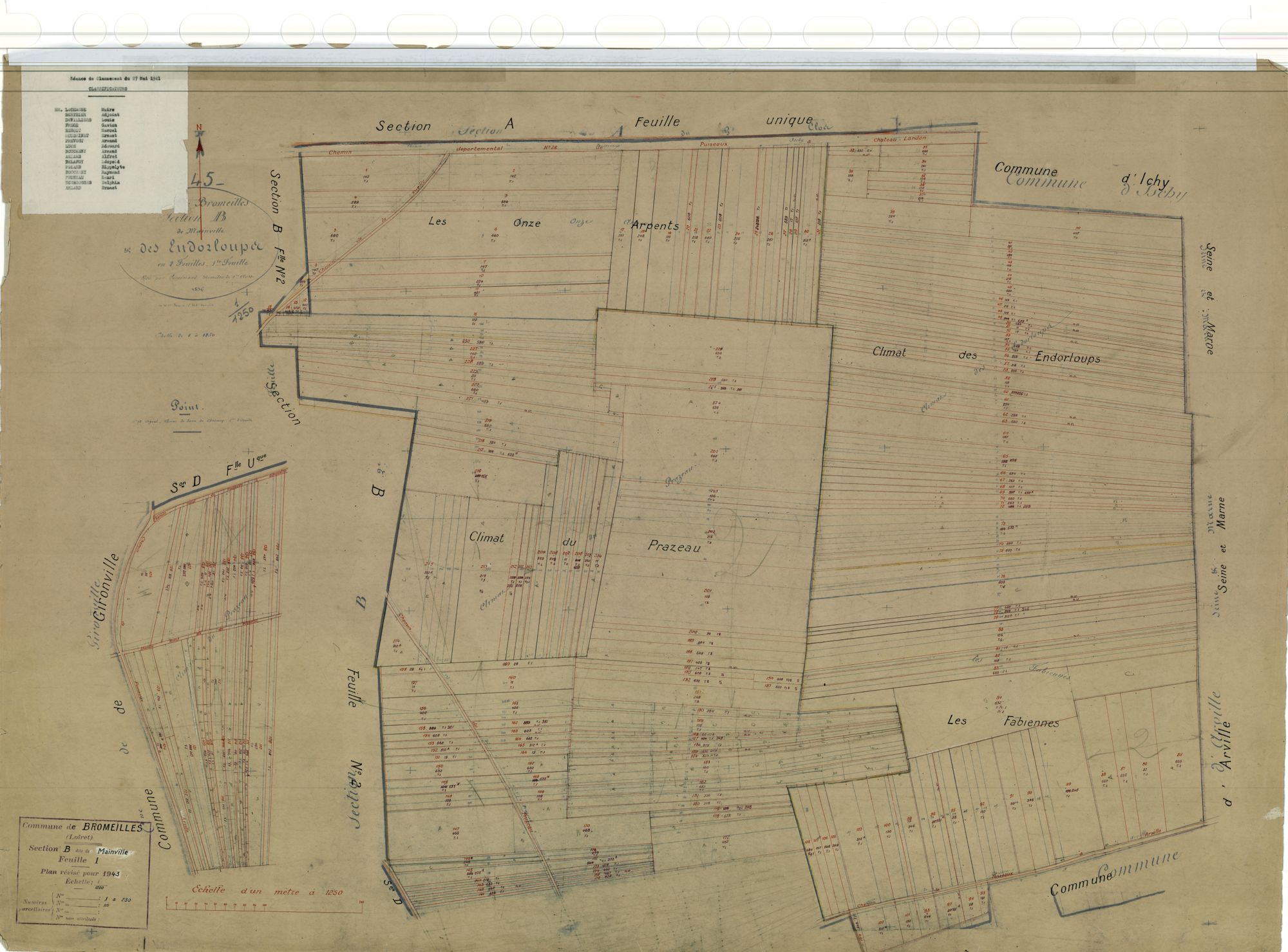Click 'Climat' left of 'du Prazeau'
1288x952 pixels.
coord(487,537)
